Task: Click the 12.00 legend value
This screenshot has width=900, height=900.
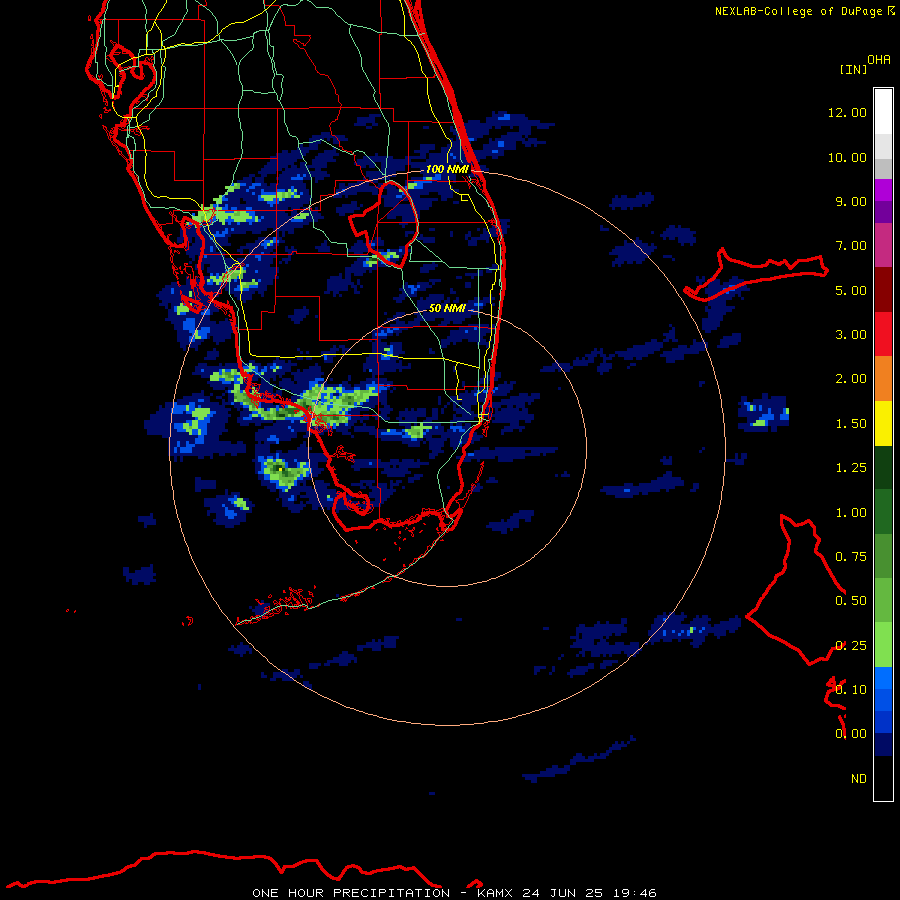Action: coord(847,112)
